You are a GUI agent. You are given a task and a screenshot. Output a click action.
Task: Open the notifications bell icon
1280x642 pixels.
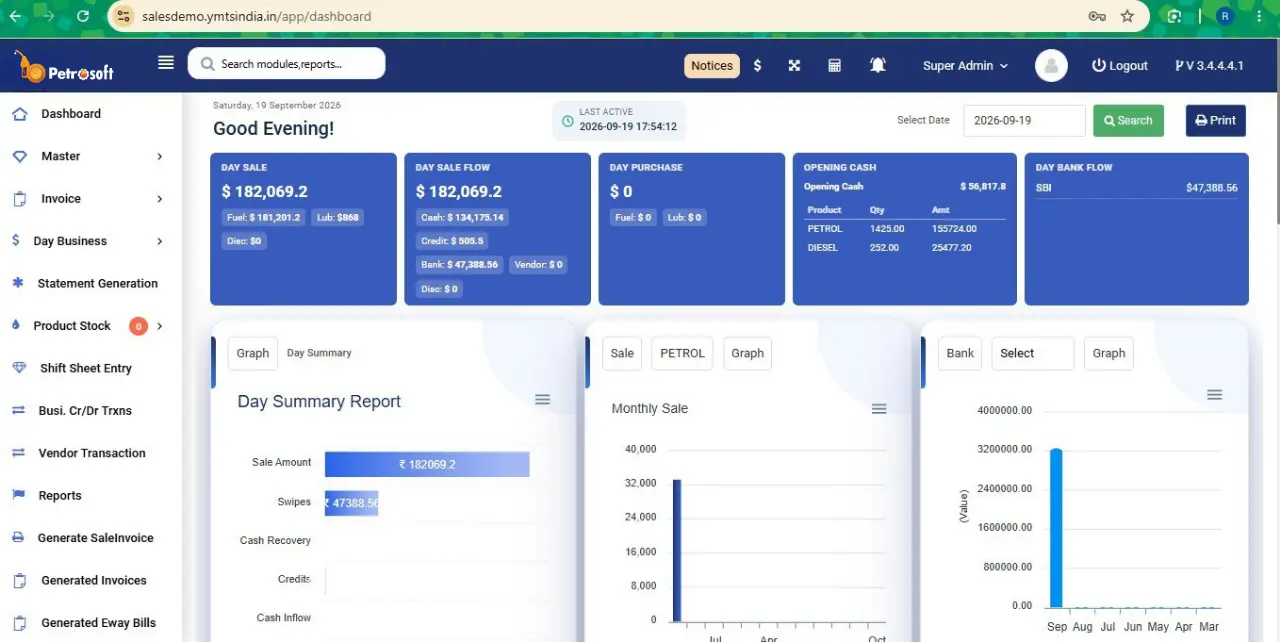[x=877, y=66]
